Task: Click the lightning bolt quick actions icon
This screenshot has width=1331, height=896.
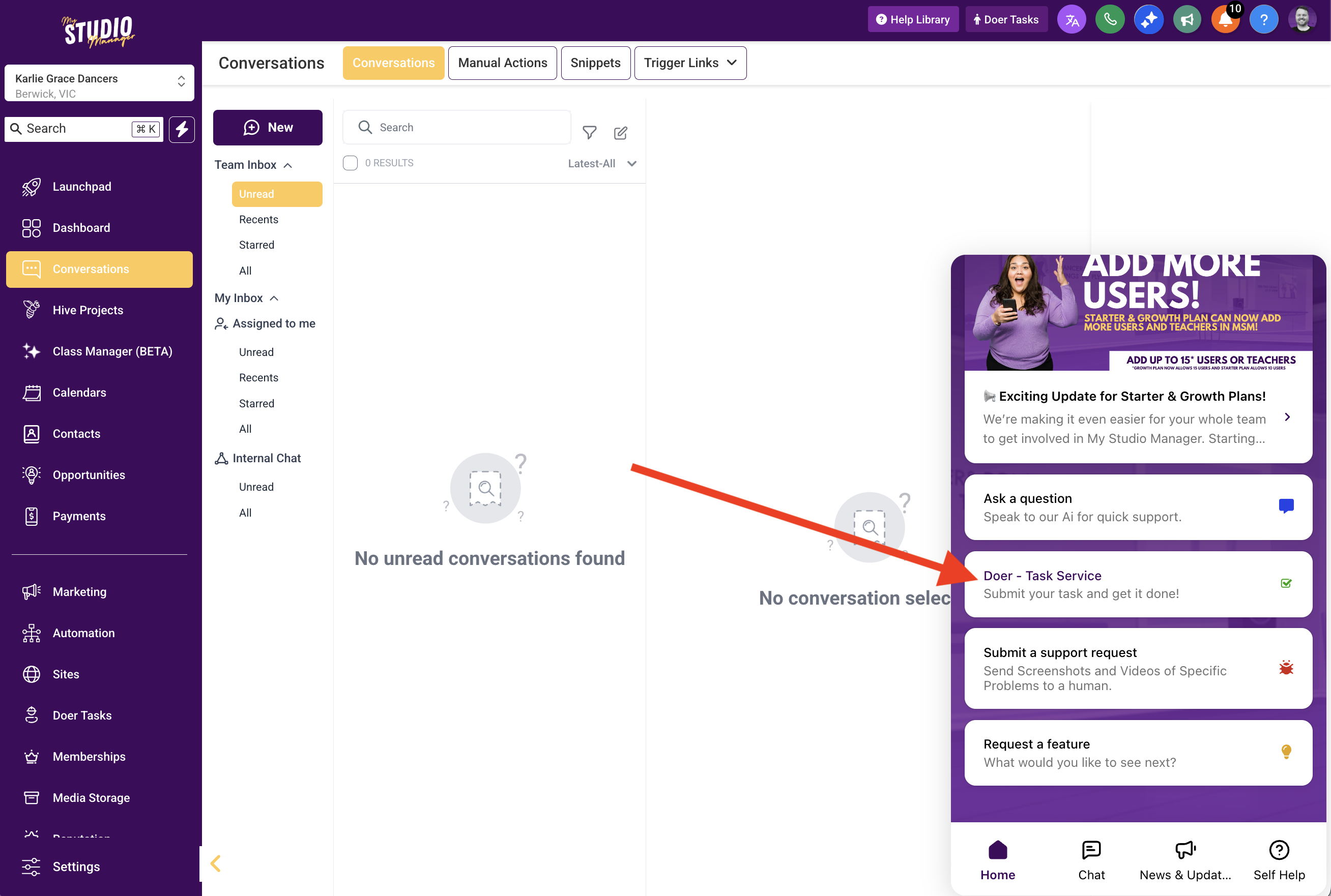Action: 182,129
